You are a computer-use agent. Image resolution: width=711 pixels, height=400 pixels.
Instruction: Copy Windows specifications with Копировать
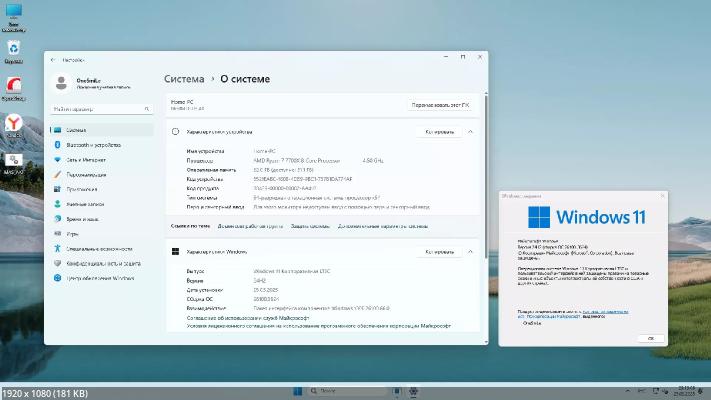(x=439, y=252)
